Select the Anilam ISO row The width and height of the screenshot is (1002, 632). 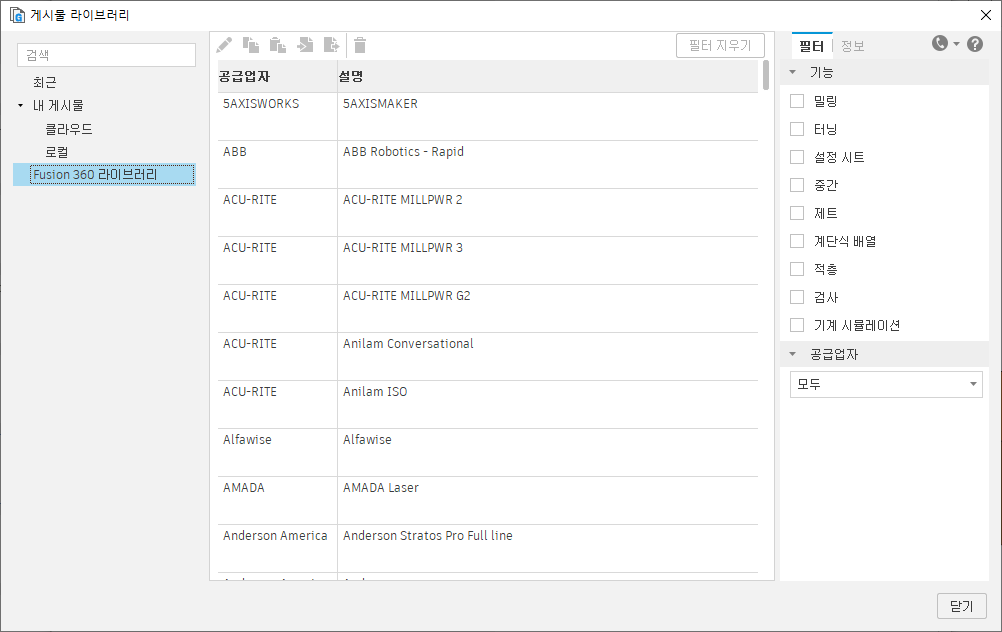coord(488,405)
